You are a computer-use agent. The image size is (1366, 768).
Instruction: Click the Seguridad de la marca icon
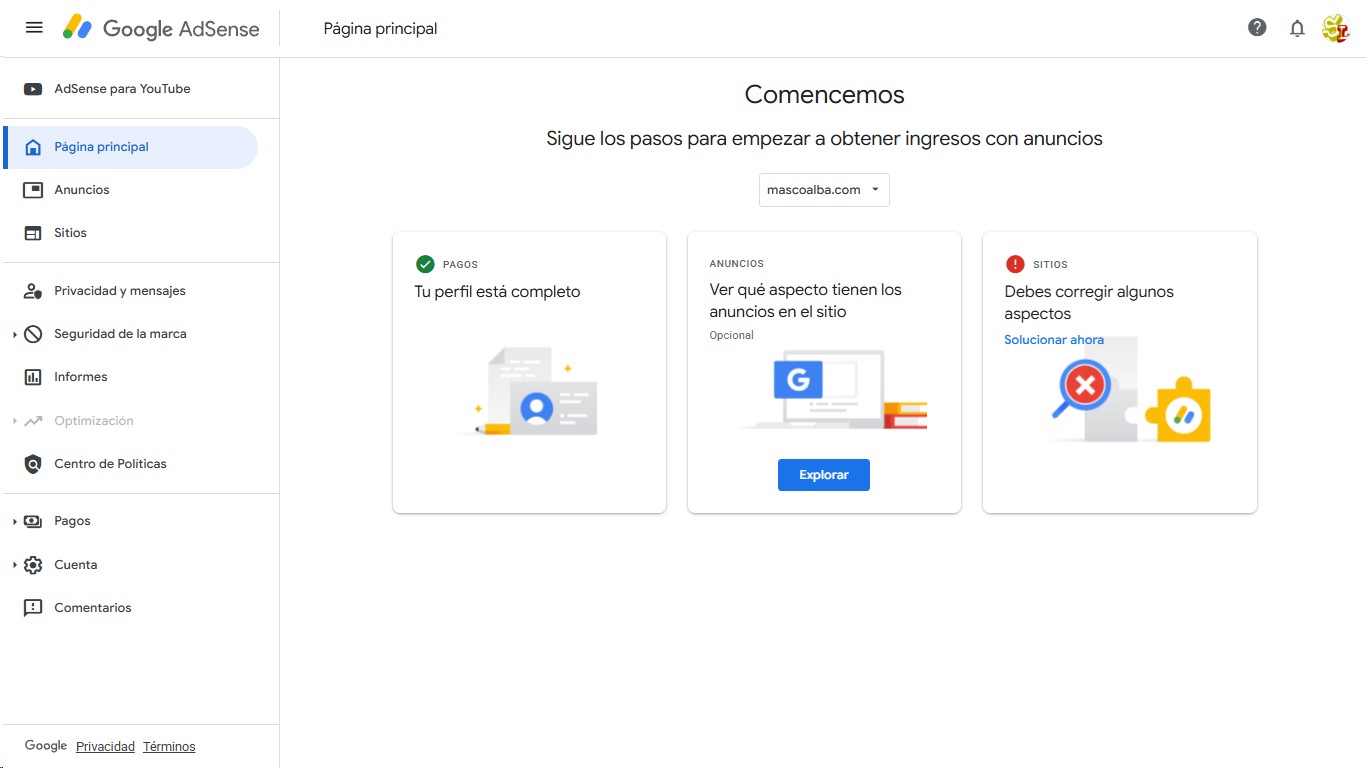pos(33,334)
